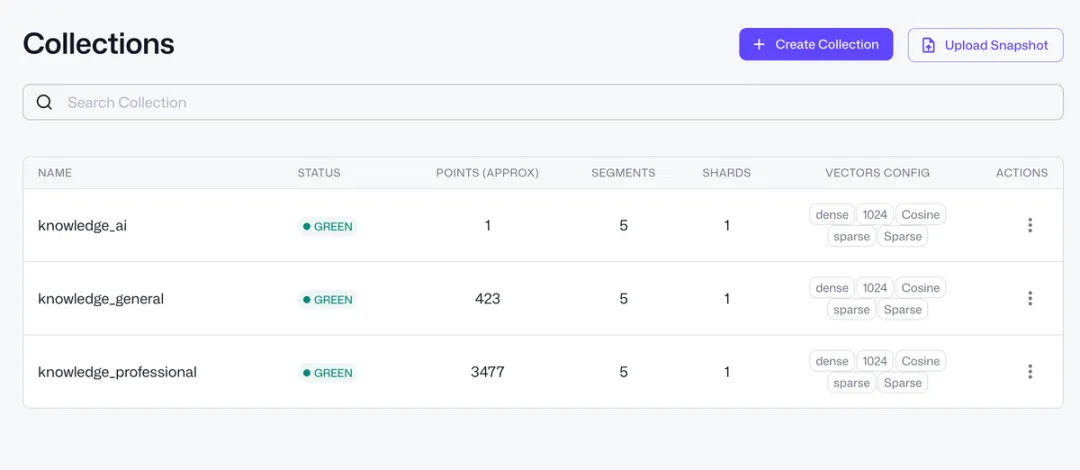
Task: Click the 1024 chip in knowledge_professional row
Action: tap(875, 361)
